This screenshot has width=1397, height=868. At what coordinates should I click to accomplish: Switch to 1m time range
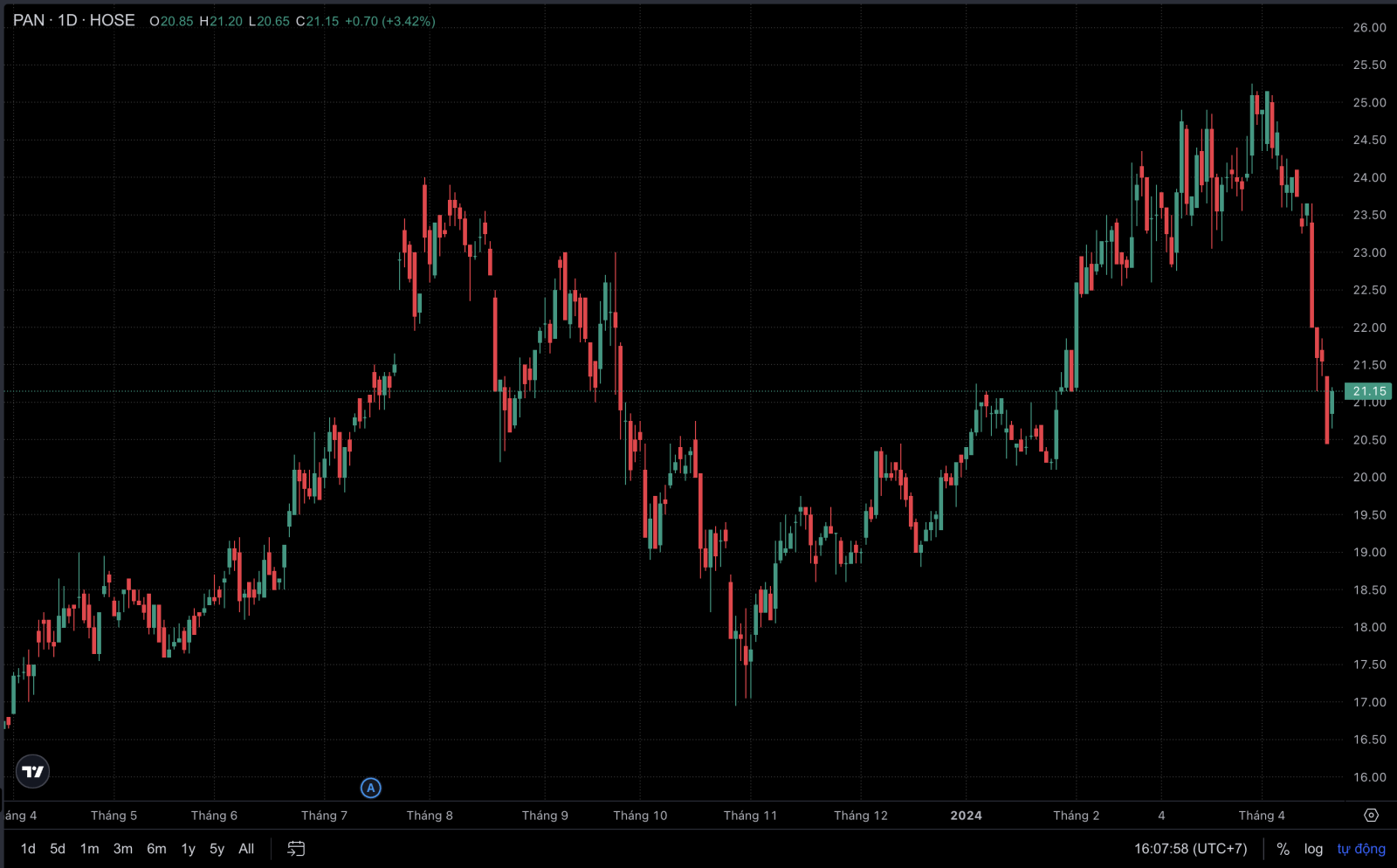89,849
